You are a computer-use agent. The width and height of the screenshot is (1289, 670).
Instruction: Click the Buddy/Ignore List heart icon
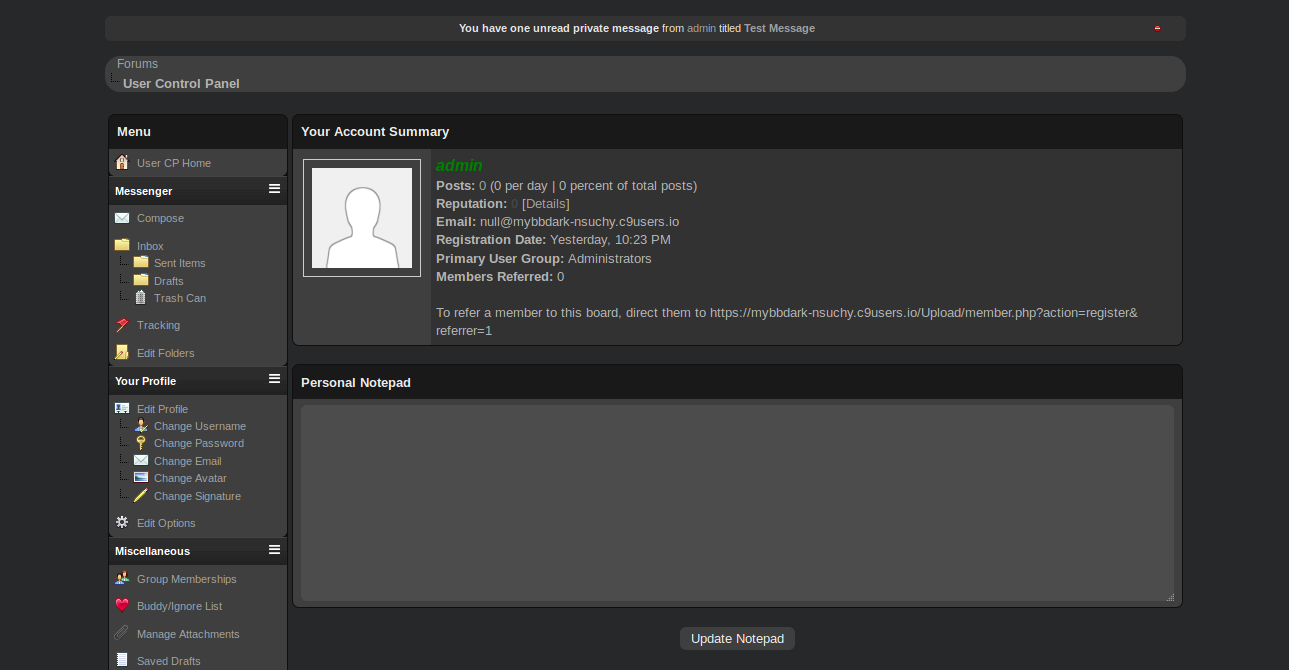tap(122, 605)
